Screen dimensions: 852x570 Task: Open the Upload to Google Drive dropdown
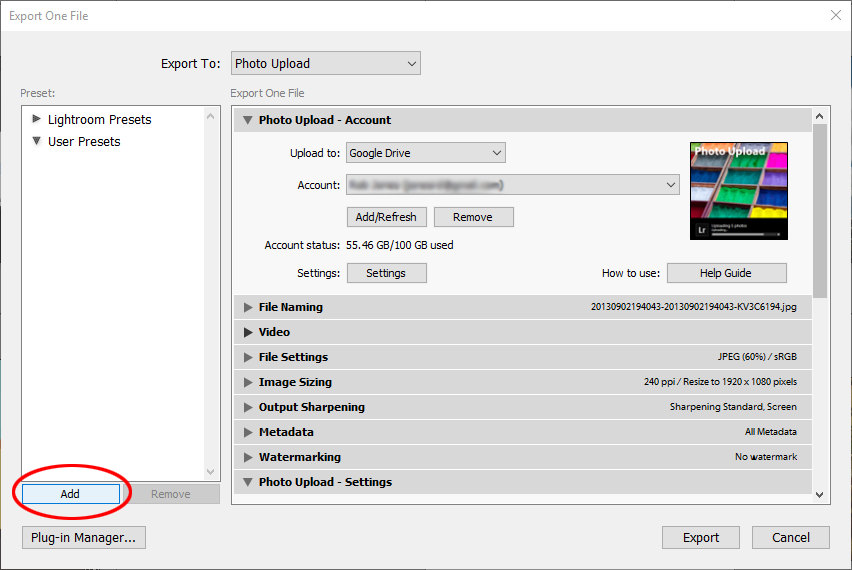[x=425, y=153]
